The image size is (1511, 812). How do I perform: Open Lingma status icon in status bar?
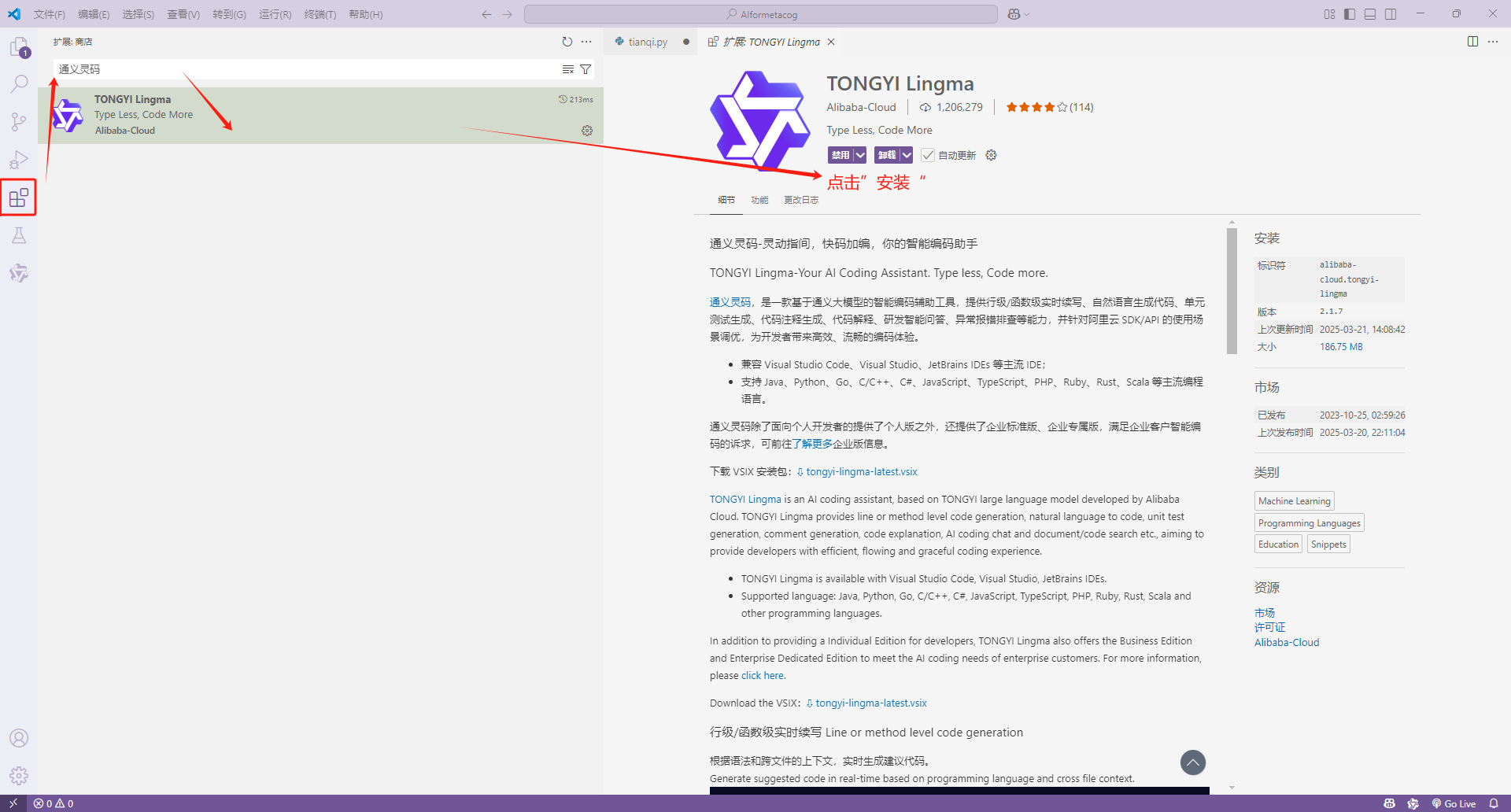pyautogui.click(x=1413, y=803)
